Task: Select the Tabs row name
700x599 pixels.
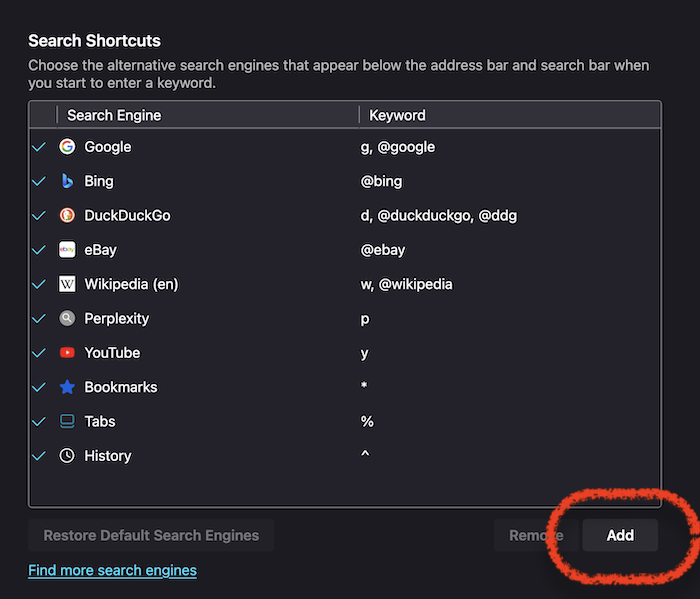Action: pos(100,422)
